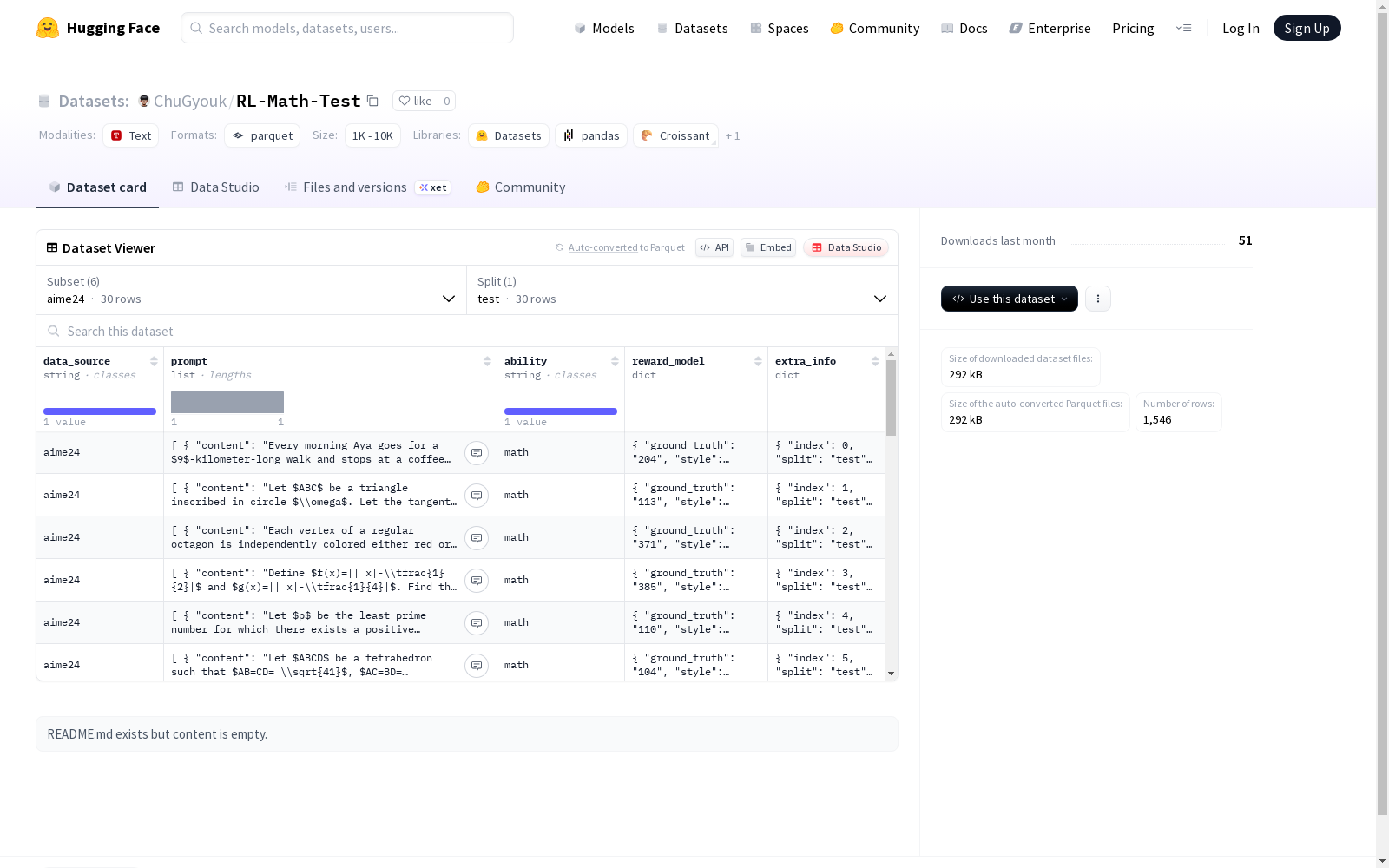Click the Croissant library tag
Image resolution: width=1389 pixels, height=868 pixels.
tap(675, 135)
